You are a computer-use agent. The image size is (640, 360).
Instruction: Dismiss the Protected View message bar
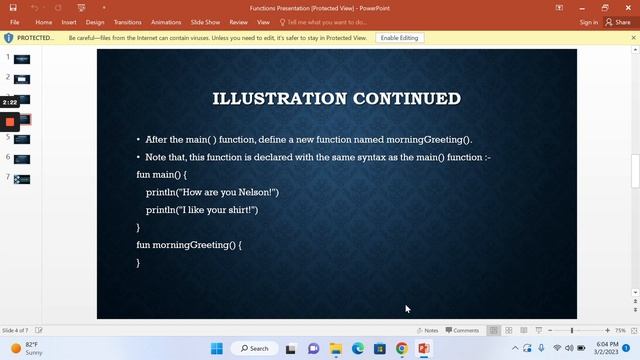click(x=633, y=38)
